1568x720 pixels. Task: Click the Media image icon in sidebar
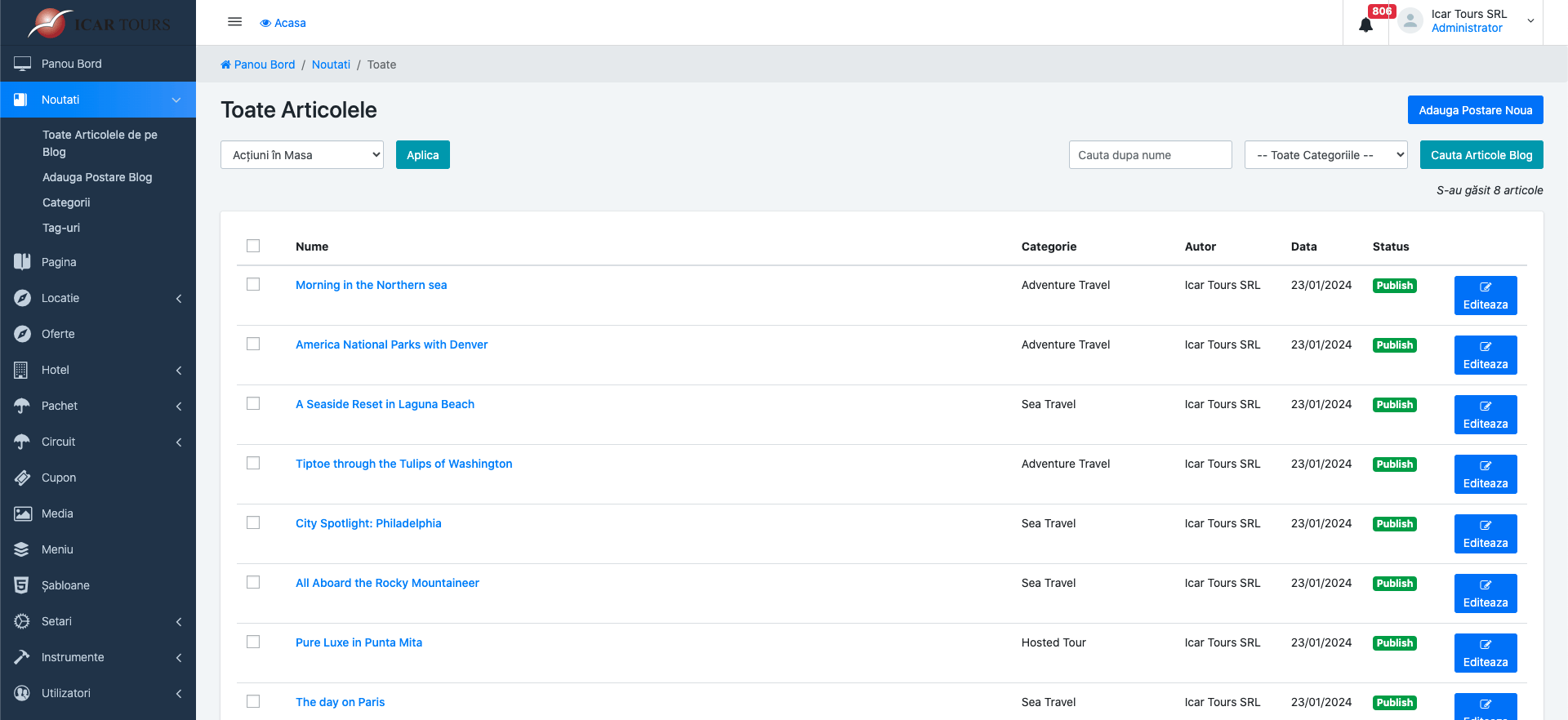pos(22,513)
